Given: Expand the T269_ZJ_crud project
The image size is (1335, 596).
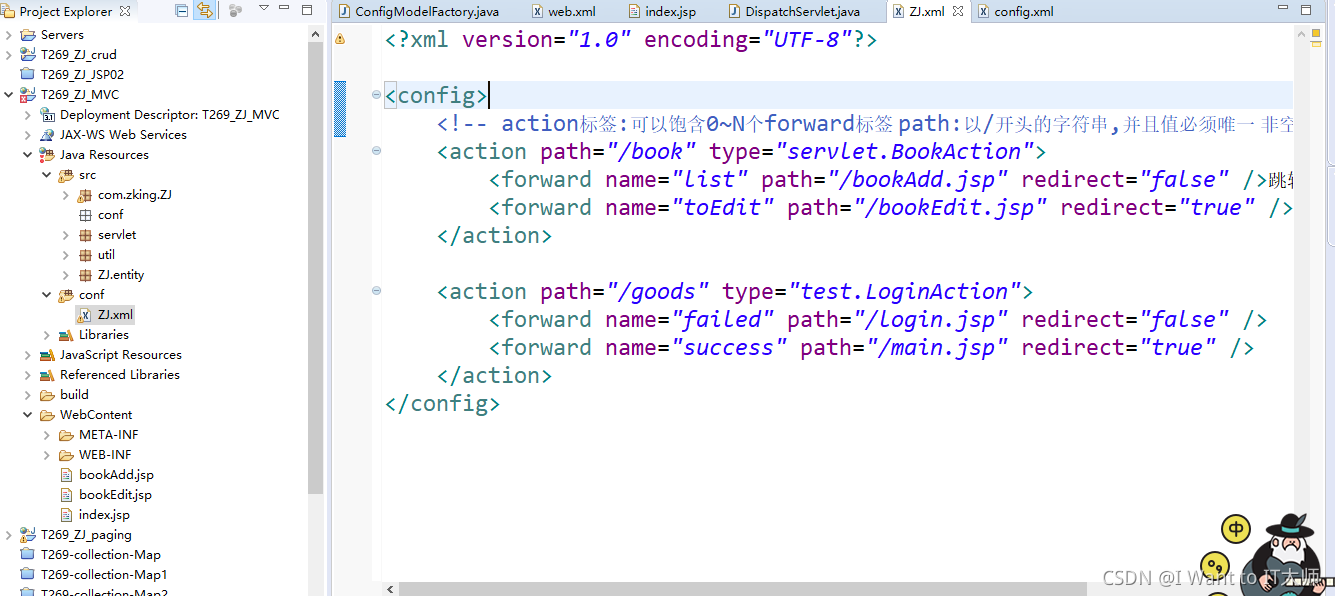Looking at the screenshot, I should [x=9, y=55].
